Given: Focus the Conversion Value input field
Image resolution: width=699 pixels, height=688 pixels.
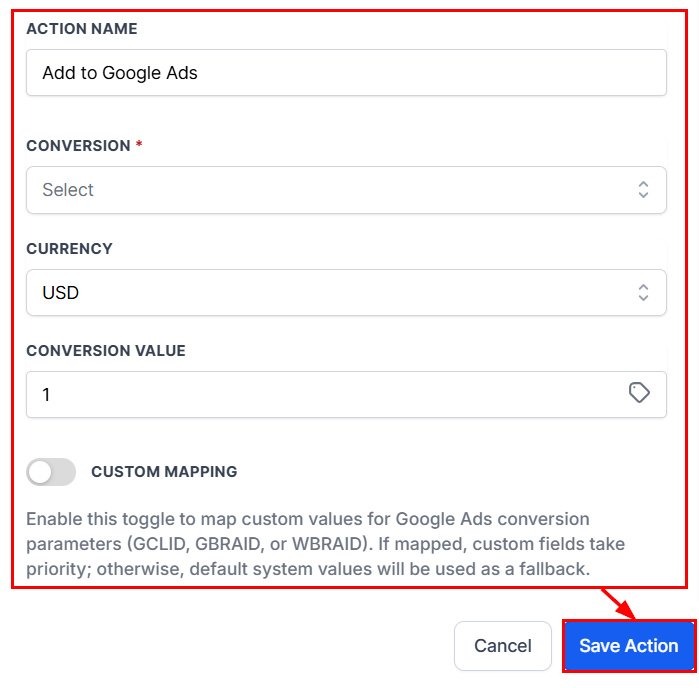Looking at the screenshot, I should pos(346,395).
